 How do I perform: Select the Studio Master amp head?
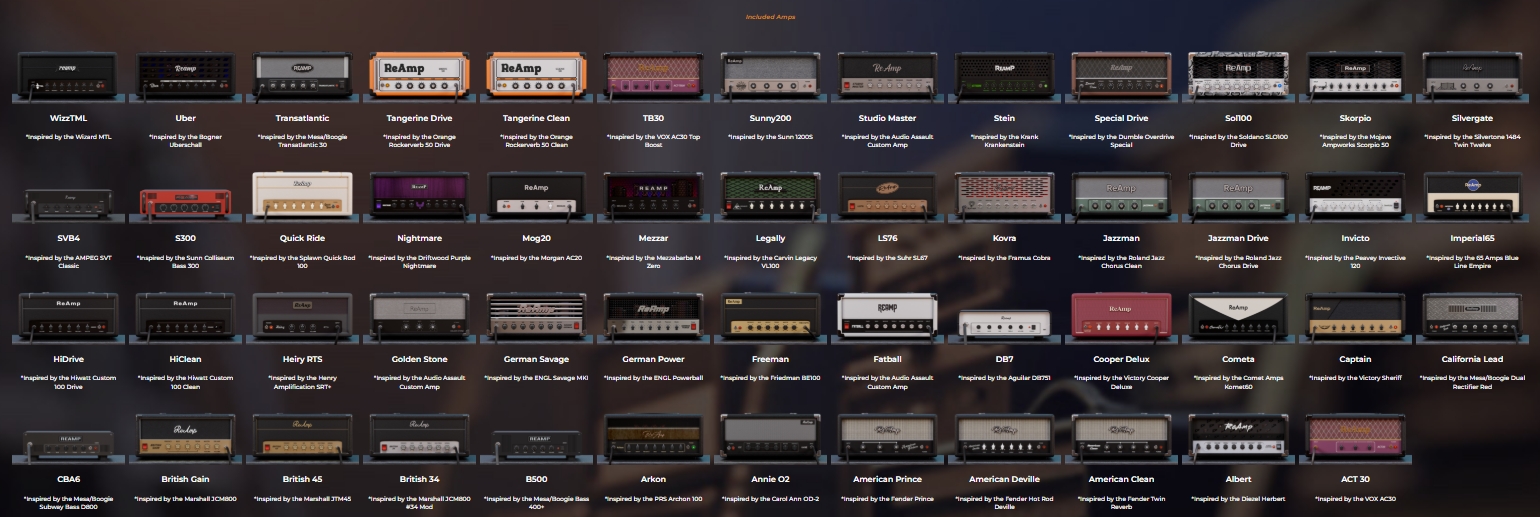(887, 77)
